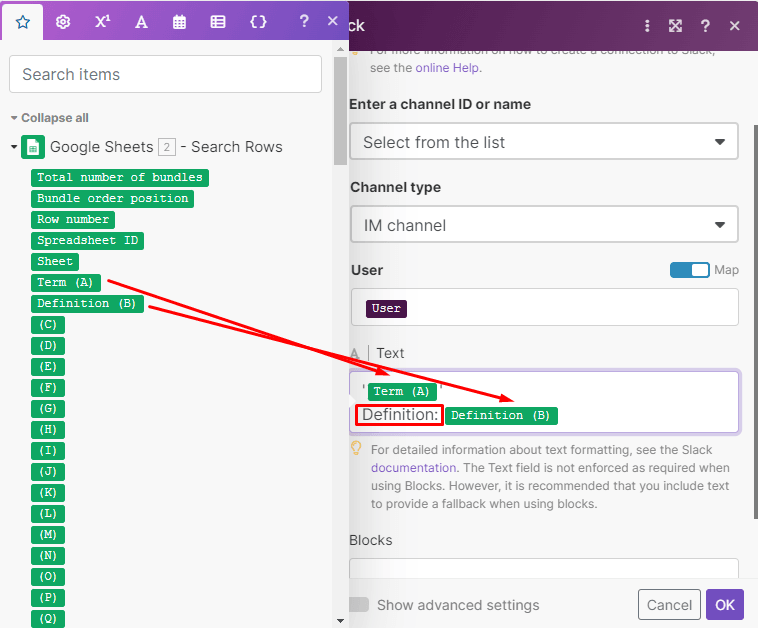Click the scrollbar down arrow in mapping panel
The height and width of the screenshot is (628, 758).
pos(340,621)
